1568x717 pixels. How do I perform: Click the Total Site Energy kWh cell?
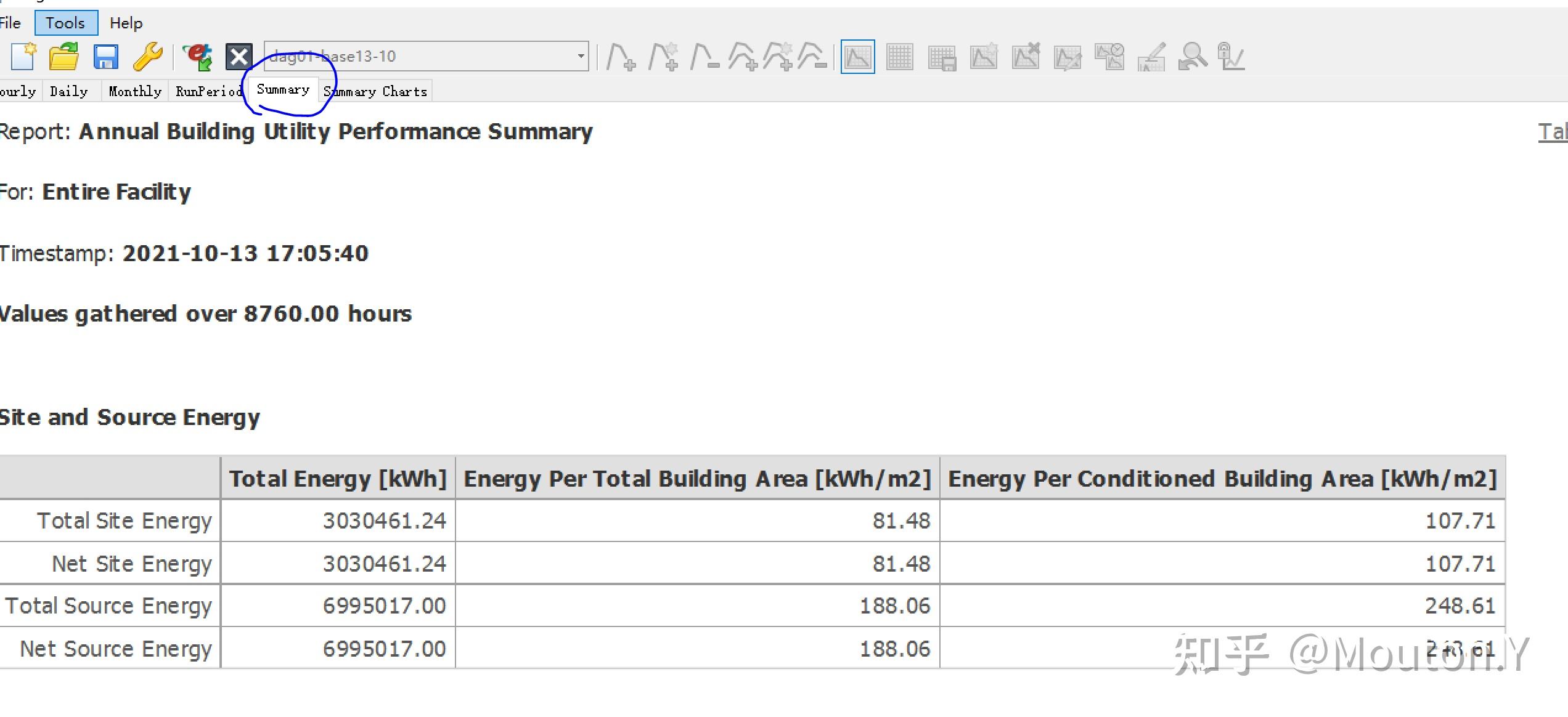(384, 521)
